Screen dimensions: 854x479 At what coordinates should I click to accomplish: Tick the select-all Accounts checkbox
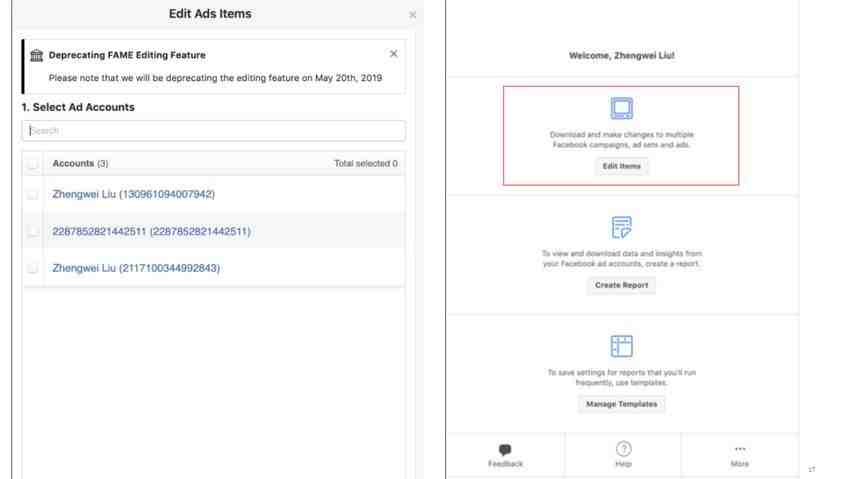(33, 163)
